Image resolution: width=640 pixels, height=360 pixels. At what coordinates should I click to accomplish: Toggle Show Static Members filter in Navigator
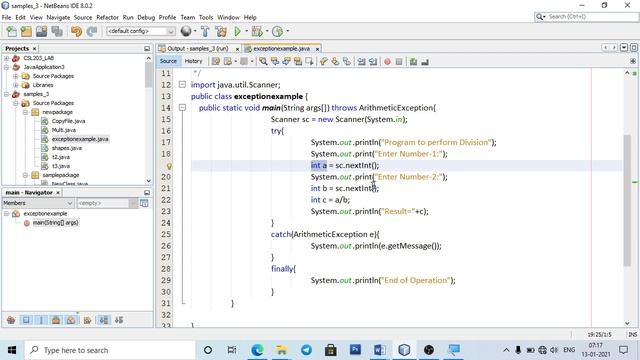(x=41, y=320)
